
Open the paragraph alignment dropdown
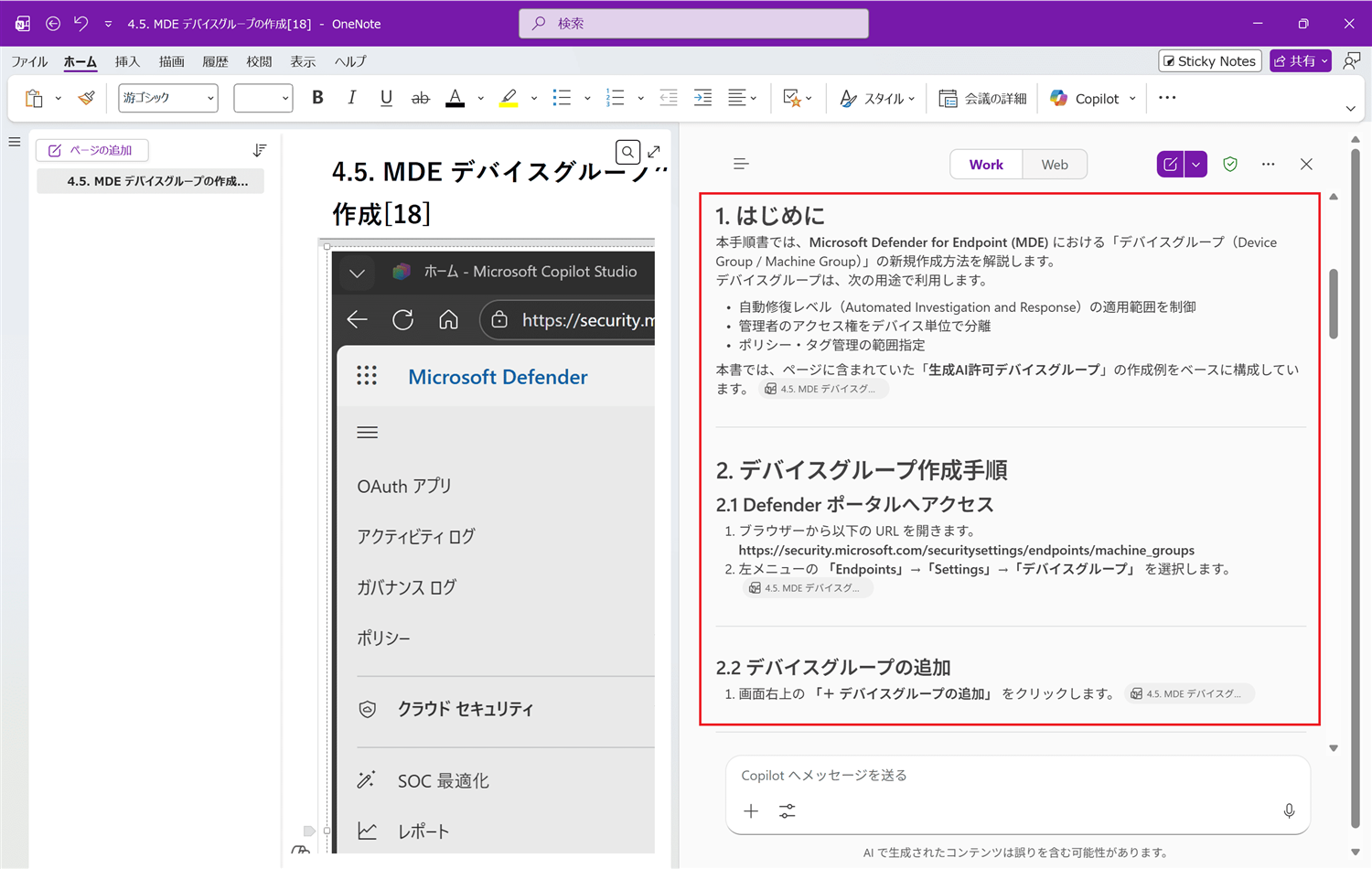742,98
